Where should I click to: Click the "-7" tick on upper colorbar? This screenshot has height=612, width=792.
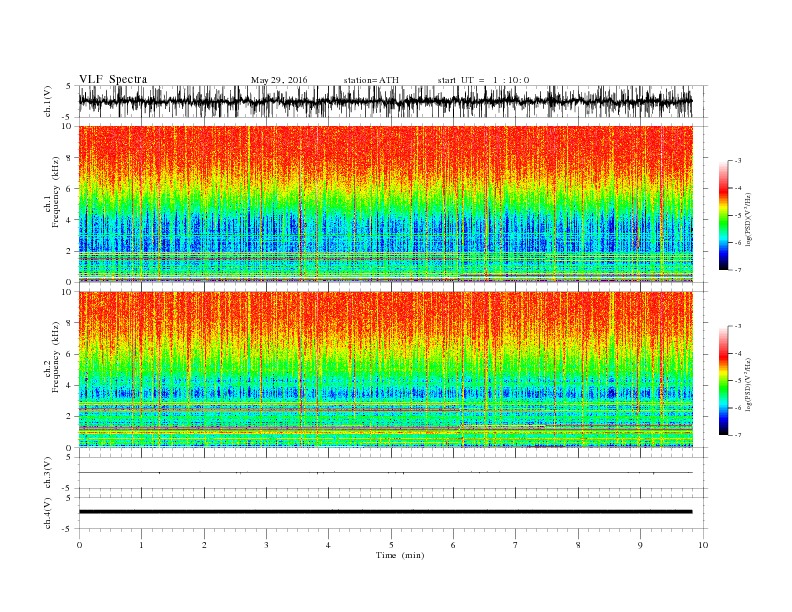(x=737, y=270)
